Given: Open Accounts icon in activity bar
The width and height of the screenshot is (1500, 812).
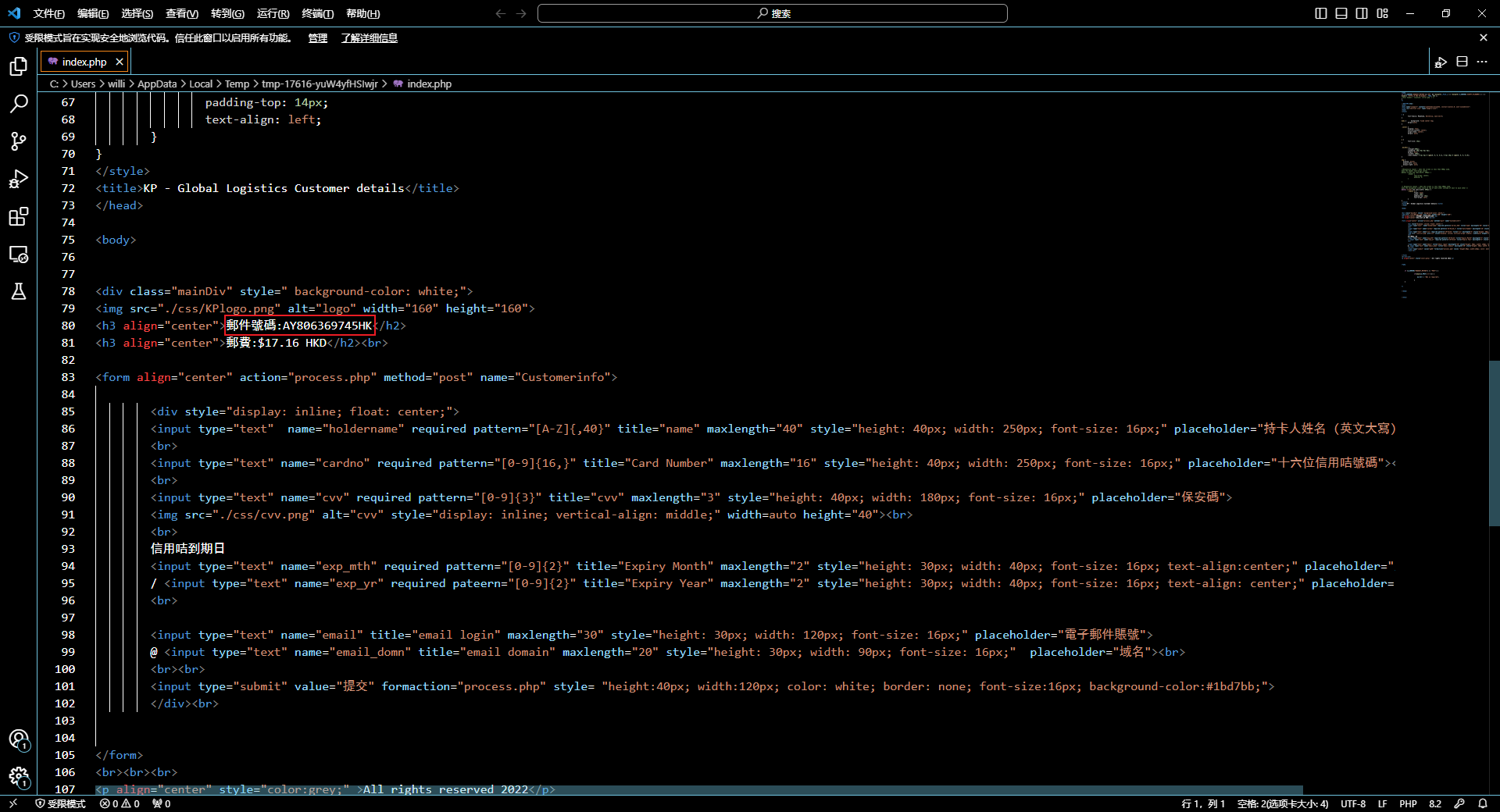Looking at the screenshot, I should [x=19, y=739].
